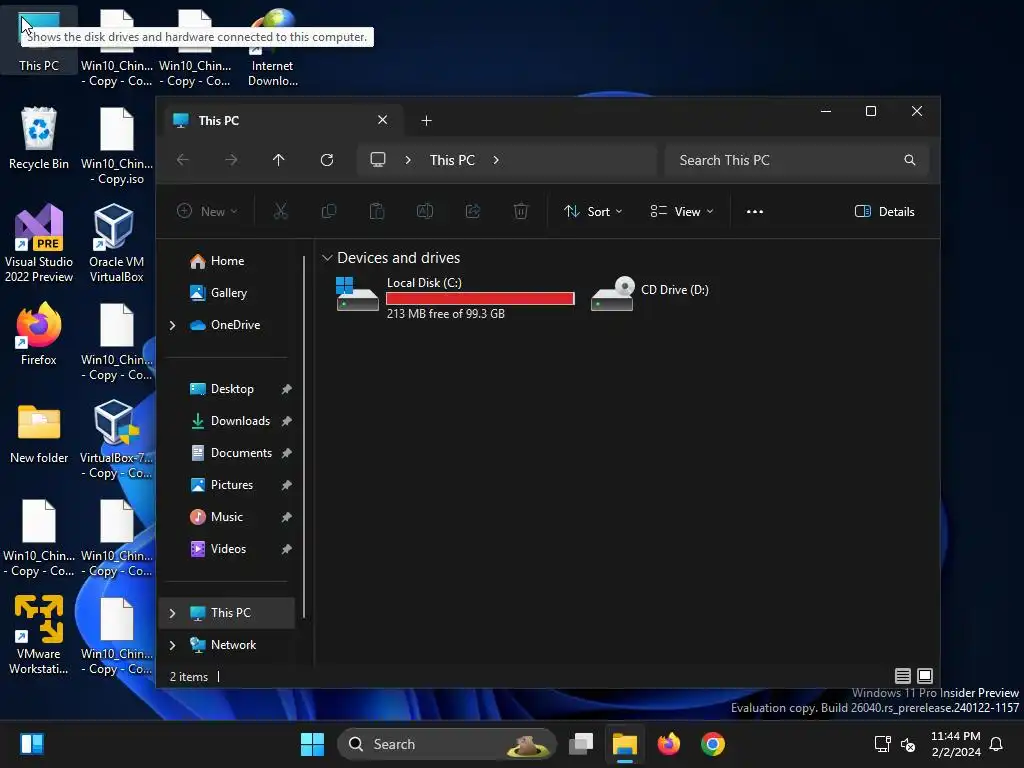Image resolution: width=1024 pixels, height=768 pixels.
Task: Select the This PC Explorer tab
Action: (281, 121)
